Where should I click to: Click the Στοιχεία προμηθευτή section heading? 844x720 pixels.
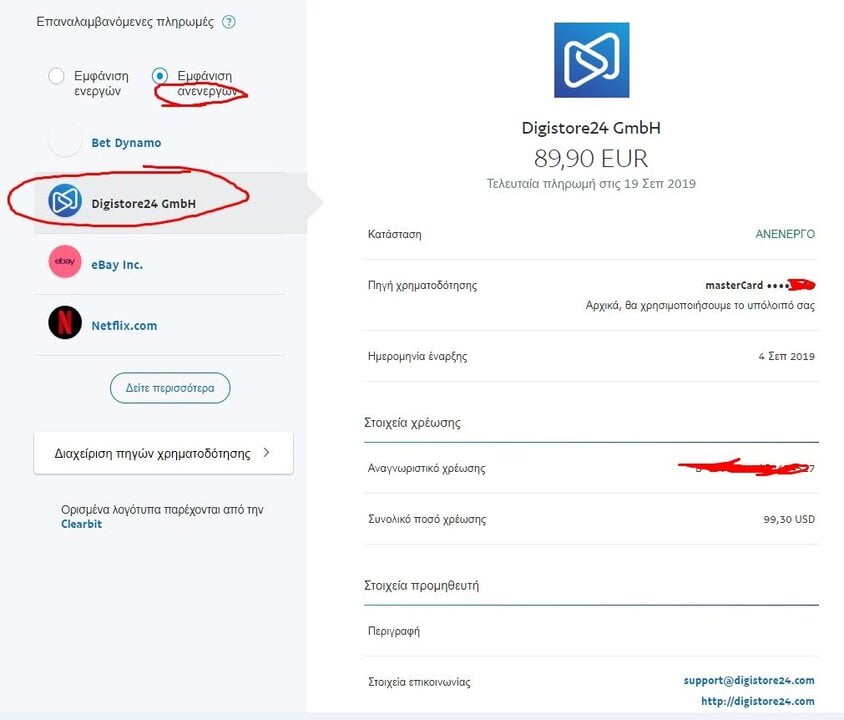(421, 585)
